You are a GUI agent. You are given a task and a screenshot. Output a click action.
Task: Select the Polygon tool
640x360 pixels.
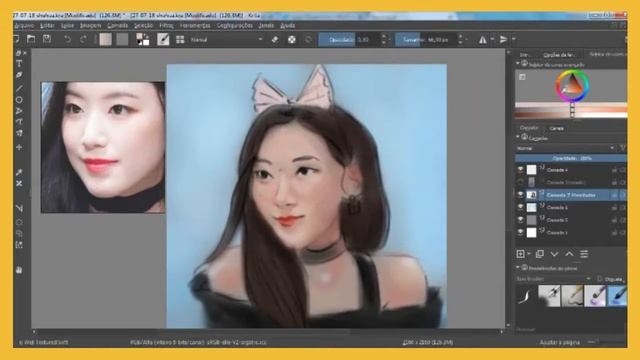click(x=19, y=111)
